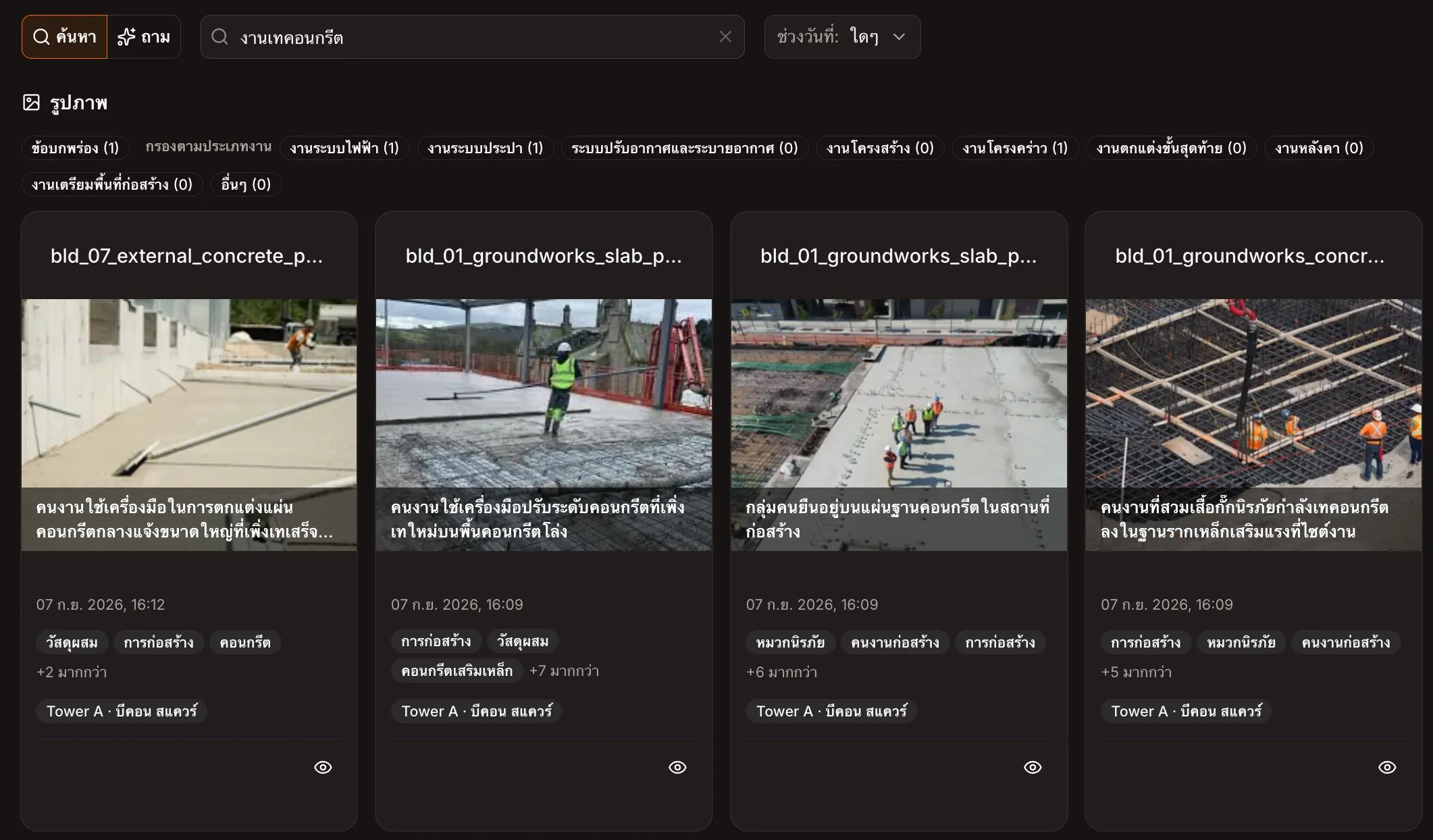Expand +2 มากกว่า tags on first card
This screenshot has height=840, width=1433.
[72, 672]
